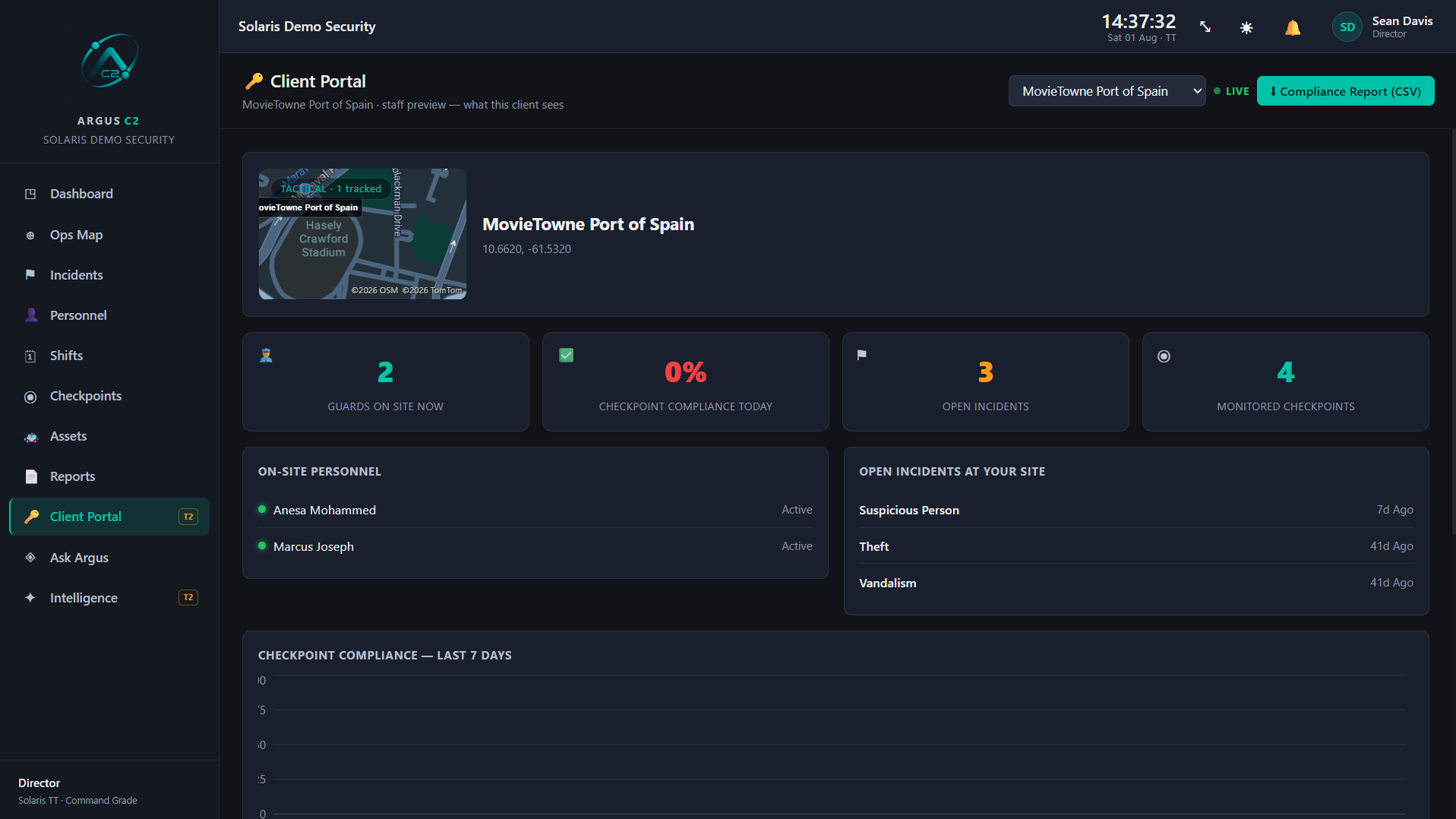Click Marcus Joseph's Active status
The image size is (1456, 819).
pyautogui.click(x=797, y=546)
